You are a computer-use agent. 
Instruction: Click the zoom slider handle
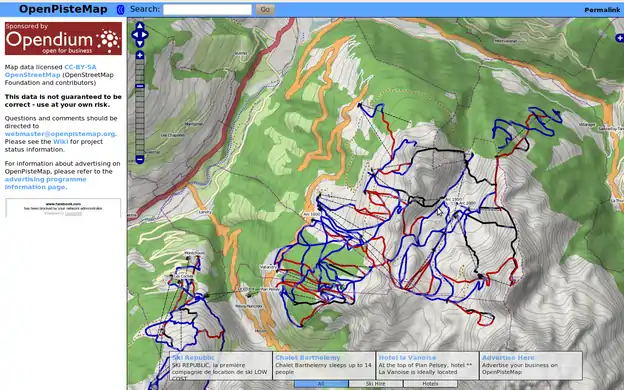[x=140, y=86]
